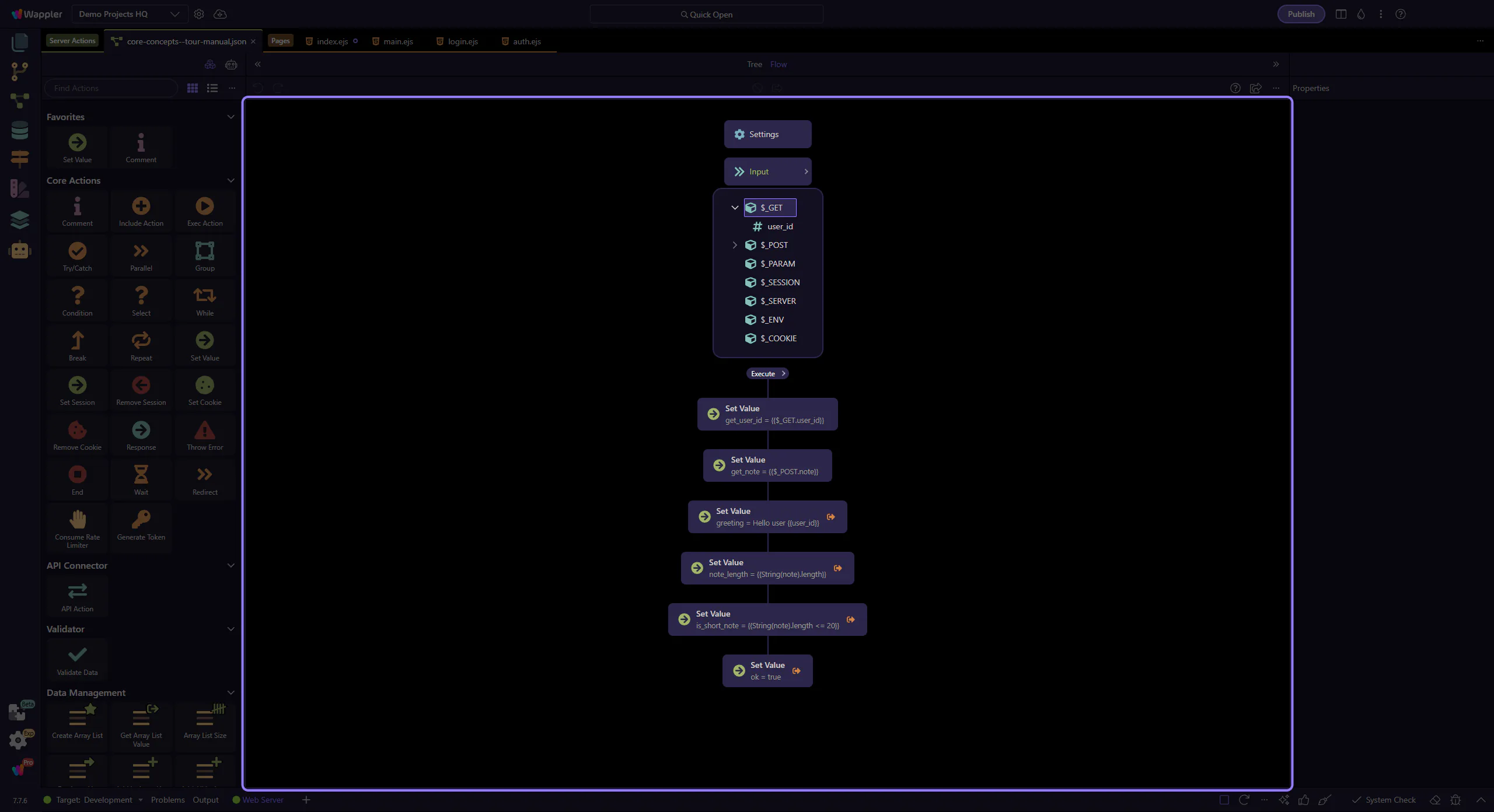Open the login.ejs tab

[462, 41]
